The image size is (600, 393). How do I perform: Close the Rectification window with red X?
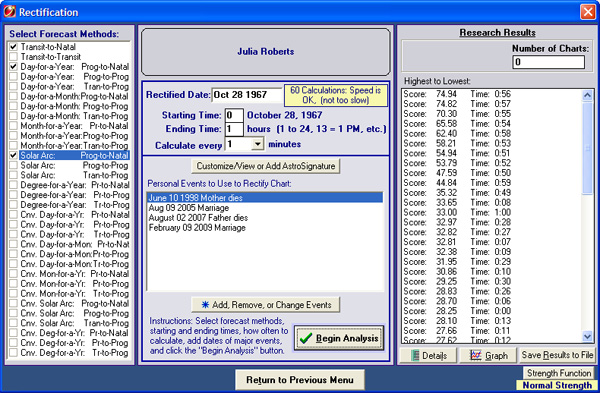click(588, 11)
